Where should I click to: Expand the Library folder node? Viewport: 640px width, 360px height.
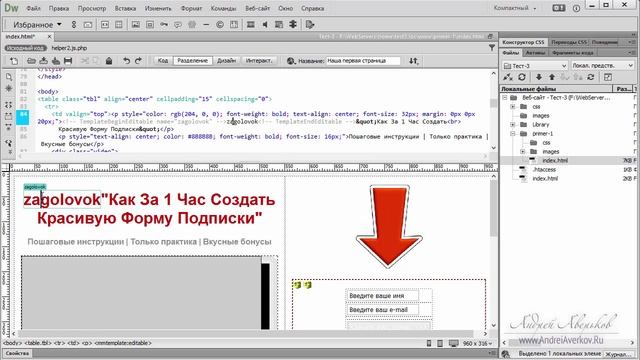(x=513, y=124)
